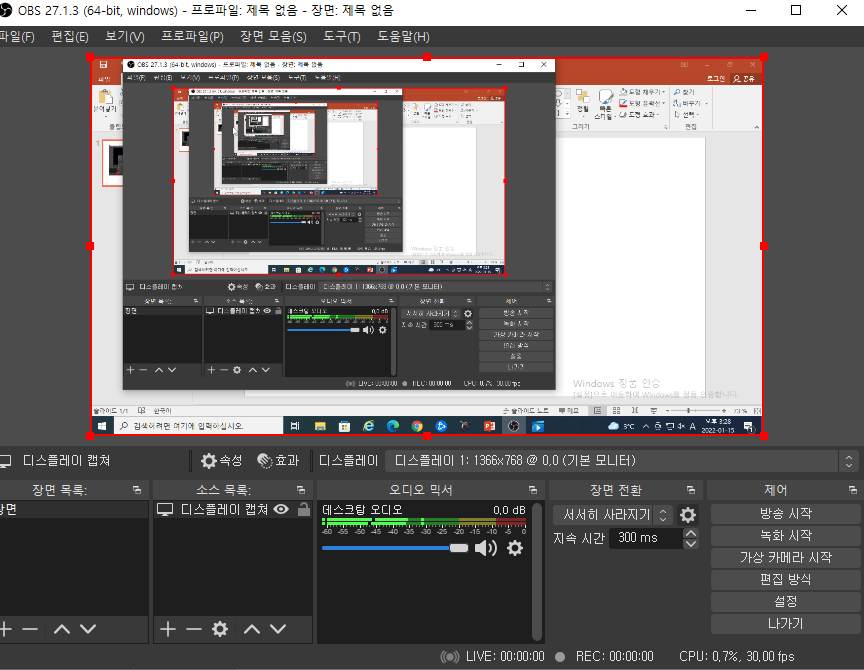This screenshot has height=670, width=864.
Task: Remove selected scene with minus icon
Action: 30,629
